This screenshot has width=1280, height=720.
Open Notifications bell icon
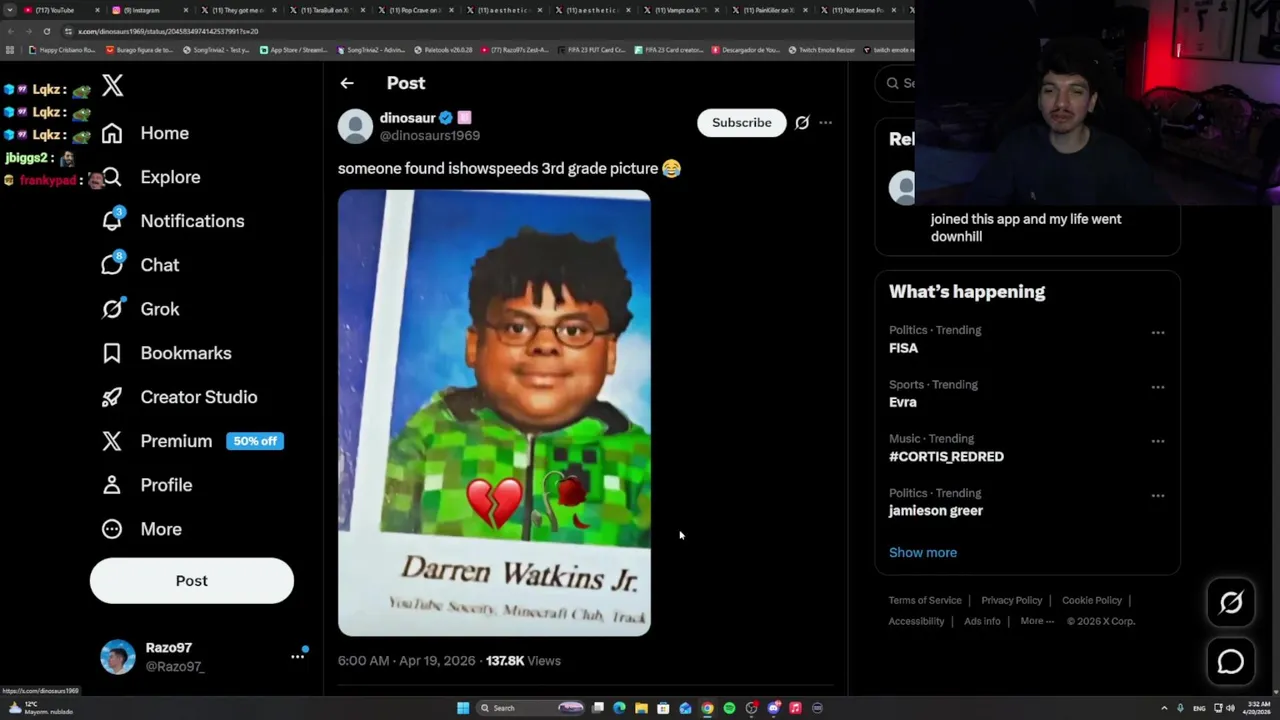[x=112, y=221]
